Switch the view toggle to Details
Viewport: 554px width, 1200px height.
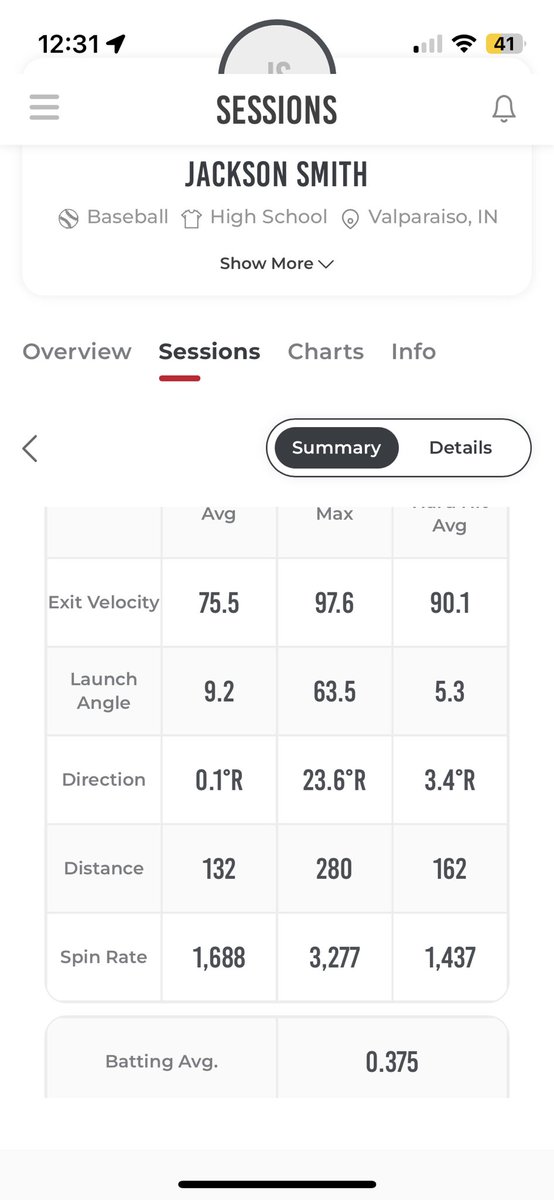pyautogui.click(x=460, y=448)
